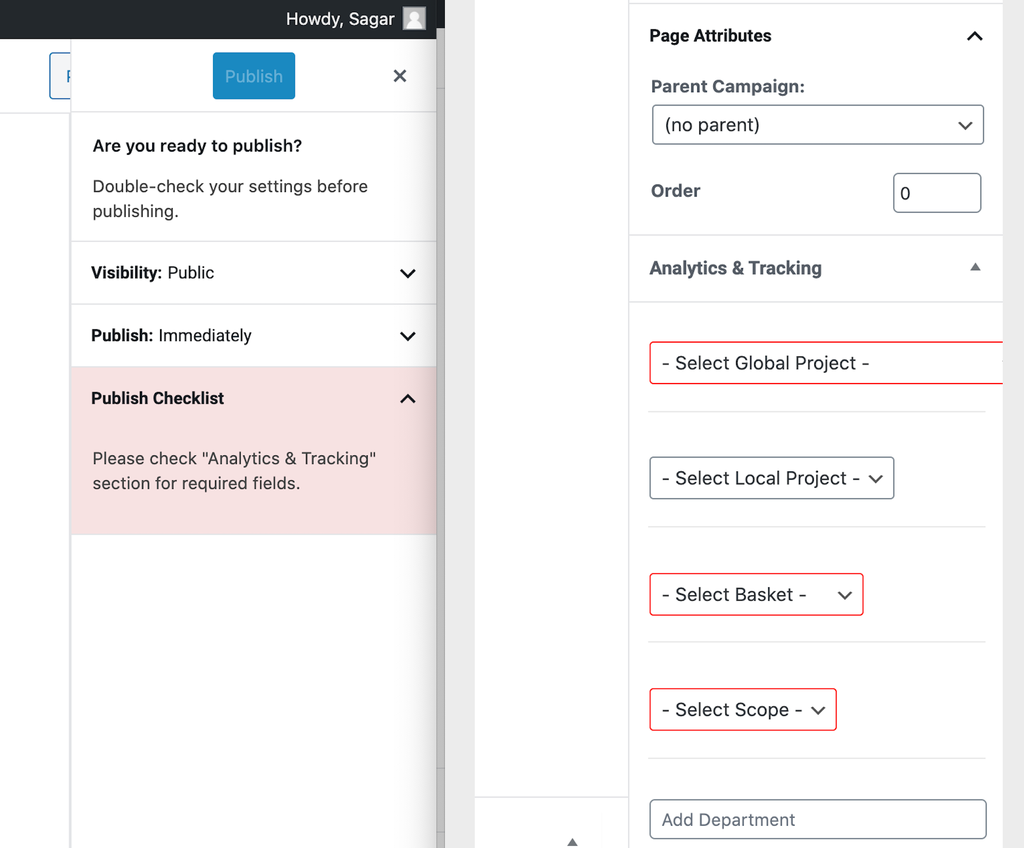Open the Parent Campaign dropdown
The image size is (1024, 848).
pyautogui.click(x=818, y=125)
